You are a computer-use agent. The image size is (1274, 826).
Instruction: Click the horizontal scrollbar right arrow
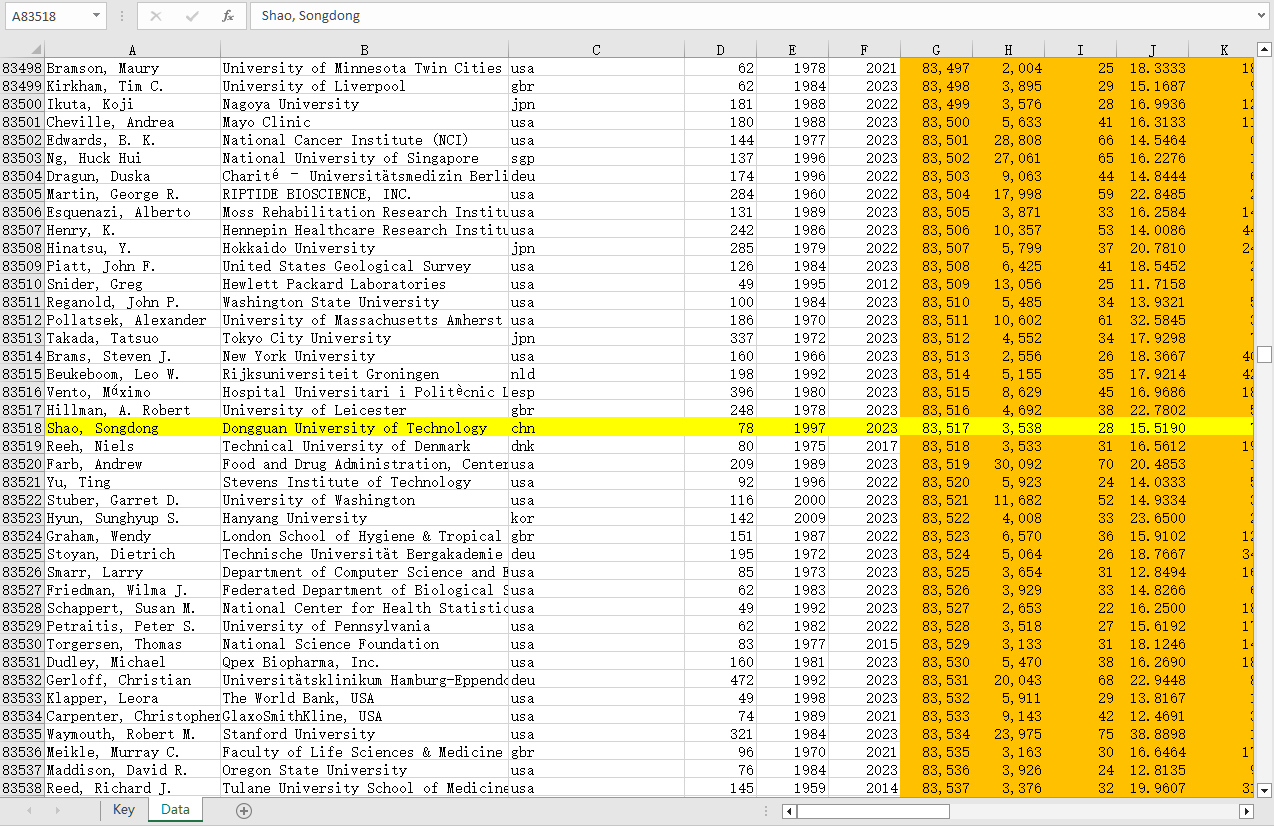(x=1246, y=811)
